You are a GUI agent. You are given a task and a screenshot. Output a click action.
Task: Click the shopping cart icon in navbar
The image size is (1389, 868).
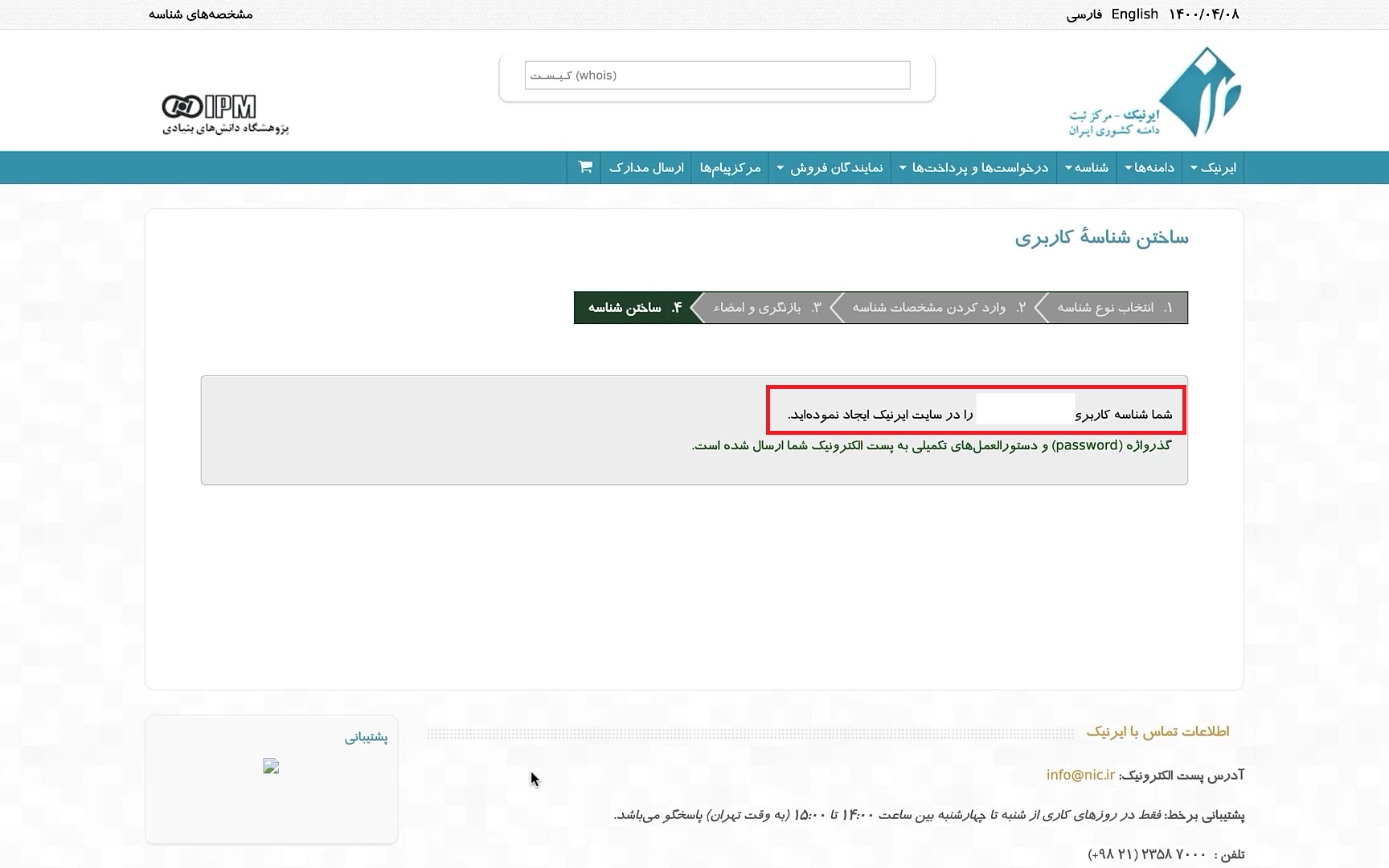[585, 167]
